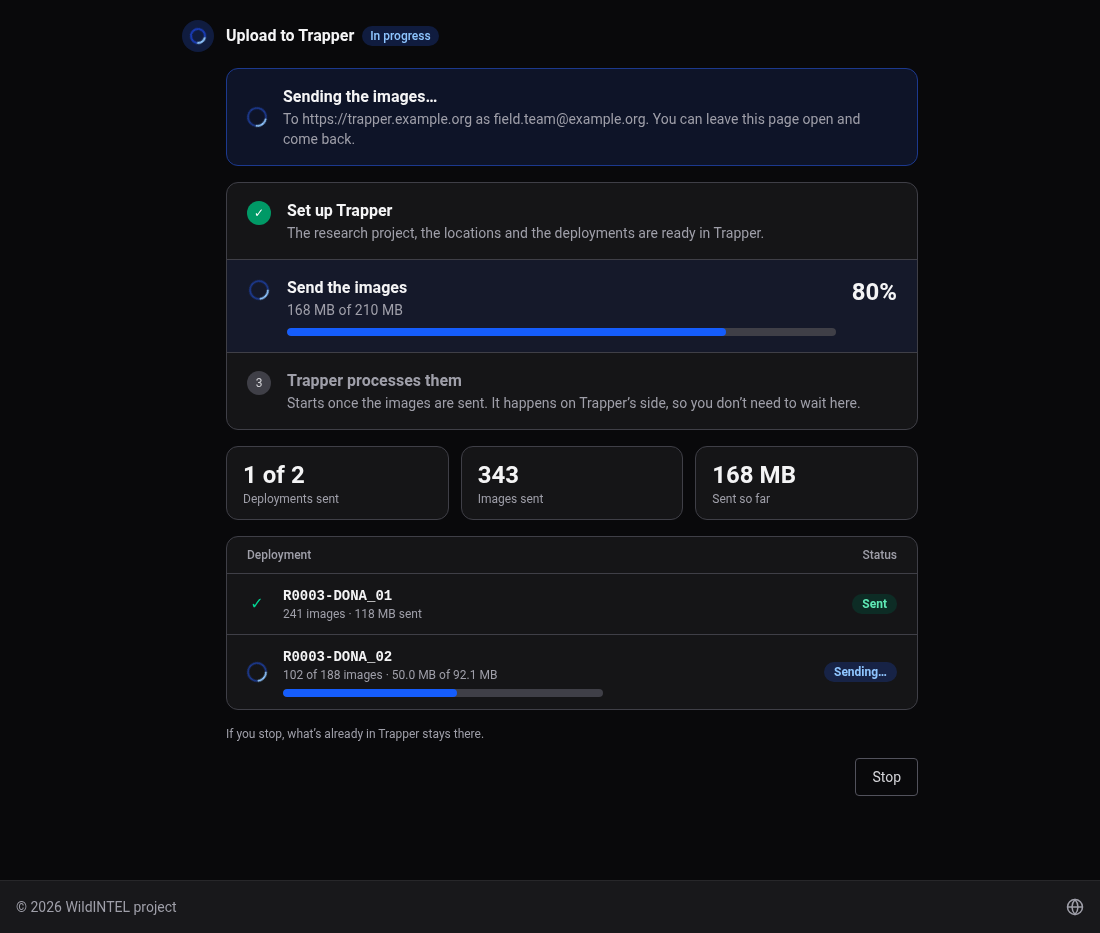Select the R0003-DONA_01 deployment name
This screenshot has width=1100, height=933.
pos(337,595)
